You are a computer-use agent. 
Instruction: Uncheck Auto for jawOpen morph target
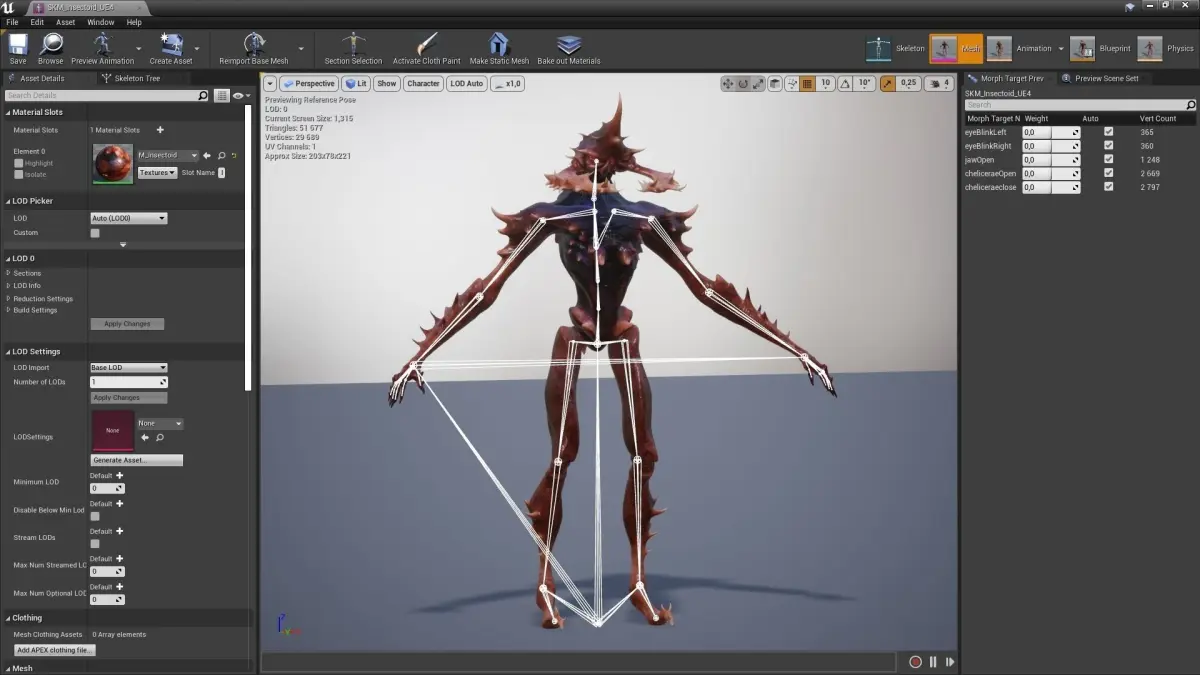(1108, 159)
